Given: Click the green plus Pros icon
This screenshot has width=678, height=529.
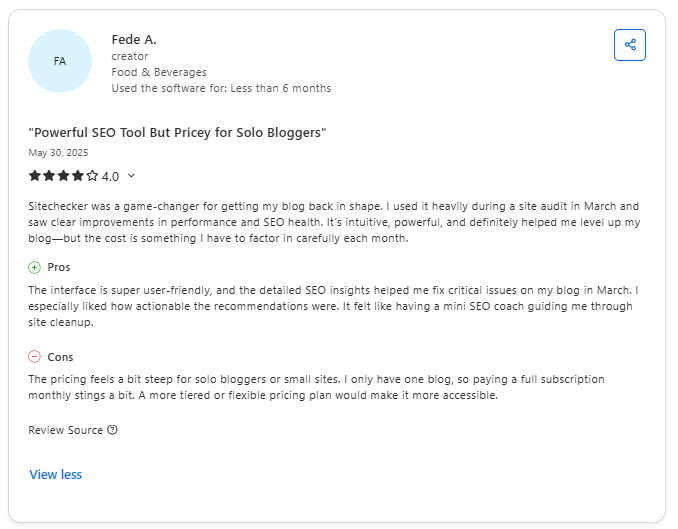Looking at the screenshot, I should point(35,267).
